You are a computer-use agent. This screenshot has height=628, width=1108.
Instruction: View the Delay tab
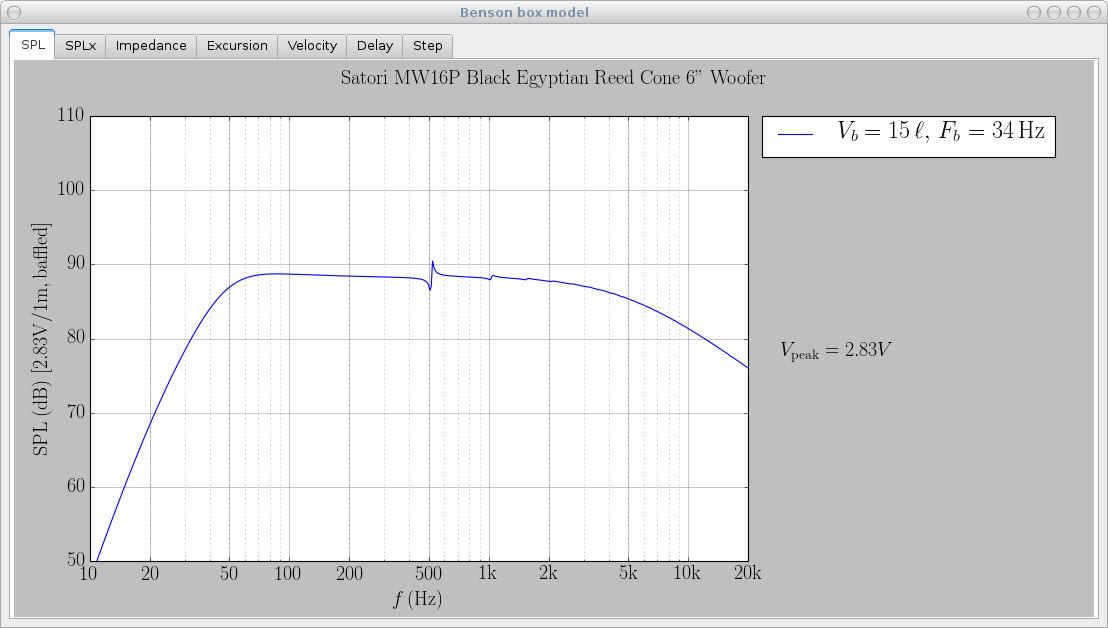tap(375, 46)
